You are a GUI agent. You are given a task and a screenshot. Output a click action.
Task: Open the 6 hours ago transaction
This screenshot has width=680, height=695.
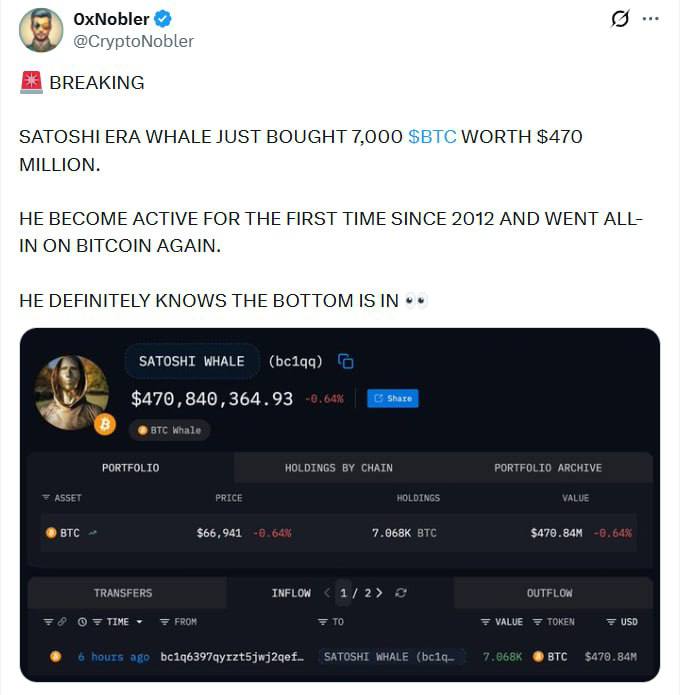tap(113, 657)
